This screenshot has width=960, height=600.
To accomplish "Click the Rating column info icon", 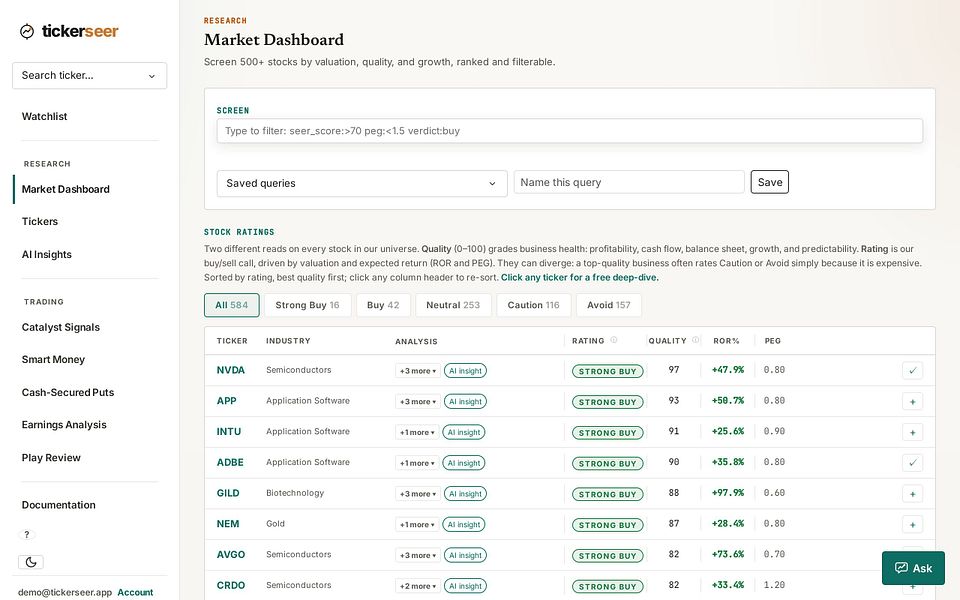I will [x=613, y=340].
